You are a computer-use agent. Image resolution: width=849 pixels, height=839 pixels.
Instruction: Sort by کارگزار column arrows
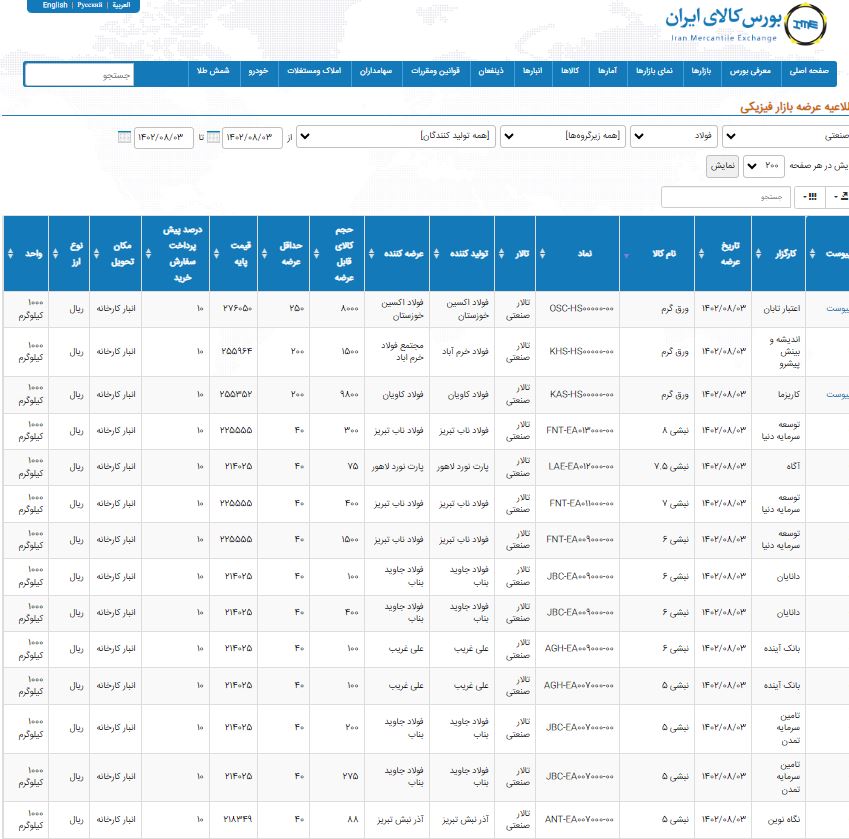click(x=759, y=253)
